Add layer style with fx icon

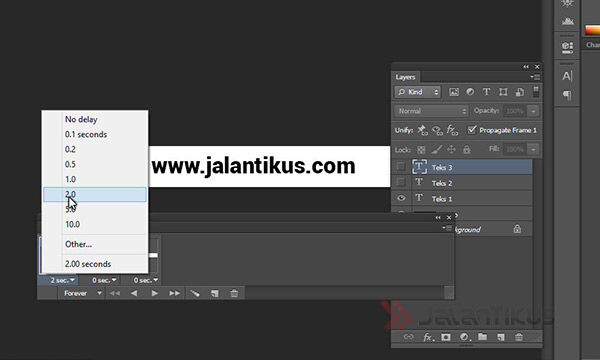click(428, 337)
